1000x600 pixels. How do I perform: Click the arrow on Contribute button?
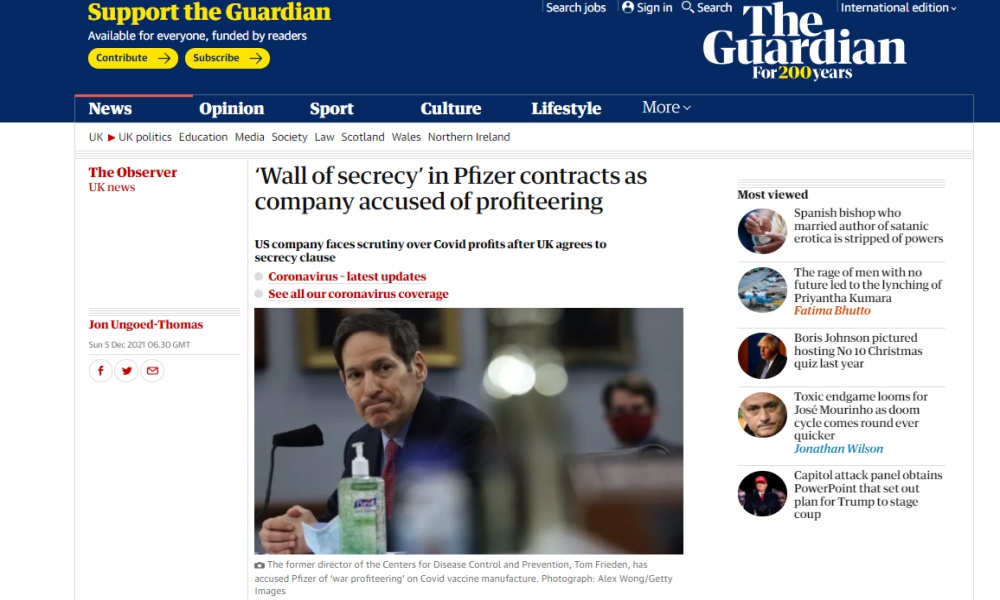click(x=164, y=58)
